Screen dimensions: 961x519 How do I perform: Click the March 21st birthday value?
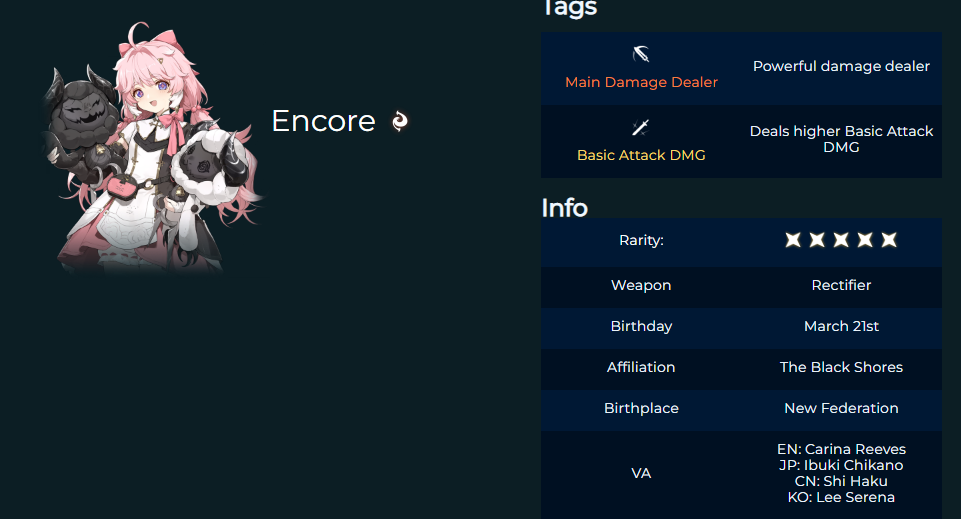pyautogui.click(x=841, y=326)
